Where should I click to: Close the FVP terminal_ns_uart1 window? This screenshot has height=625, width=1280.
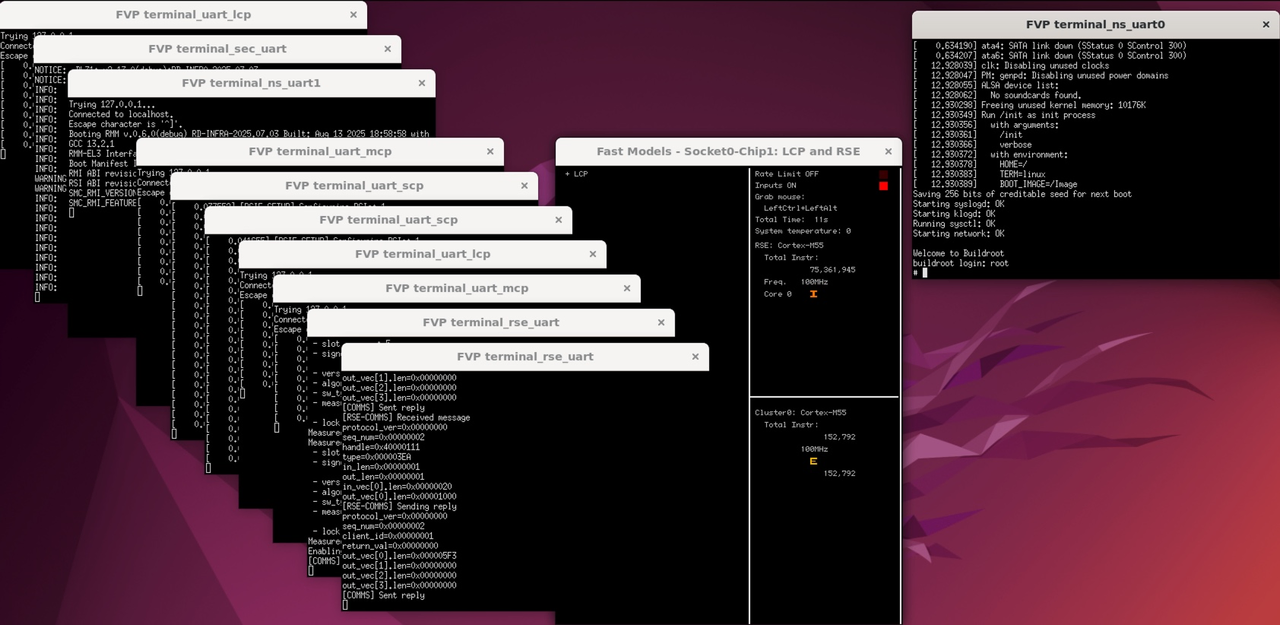pos(421,82)
